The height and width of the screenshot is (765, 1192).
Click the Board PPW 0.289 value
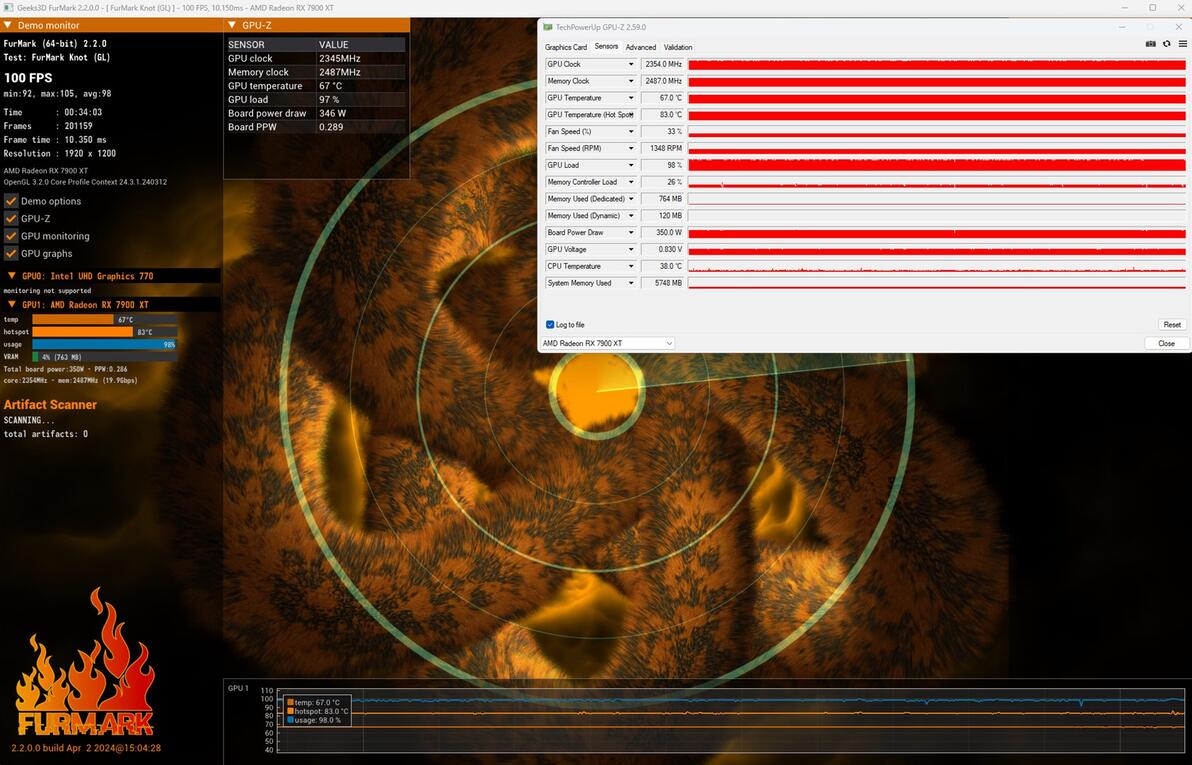point(331,127)
